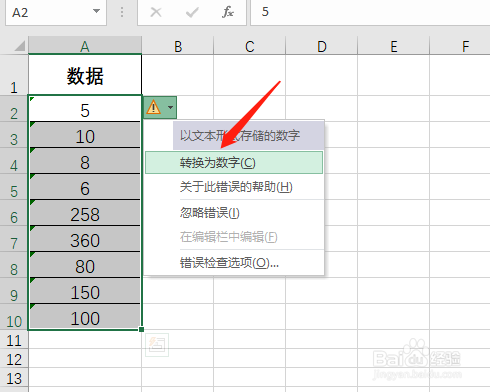Click the select-all corner triangle
This screenshot has height=392, width=490.
[20, 46]
